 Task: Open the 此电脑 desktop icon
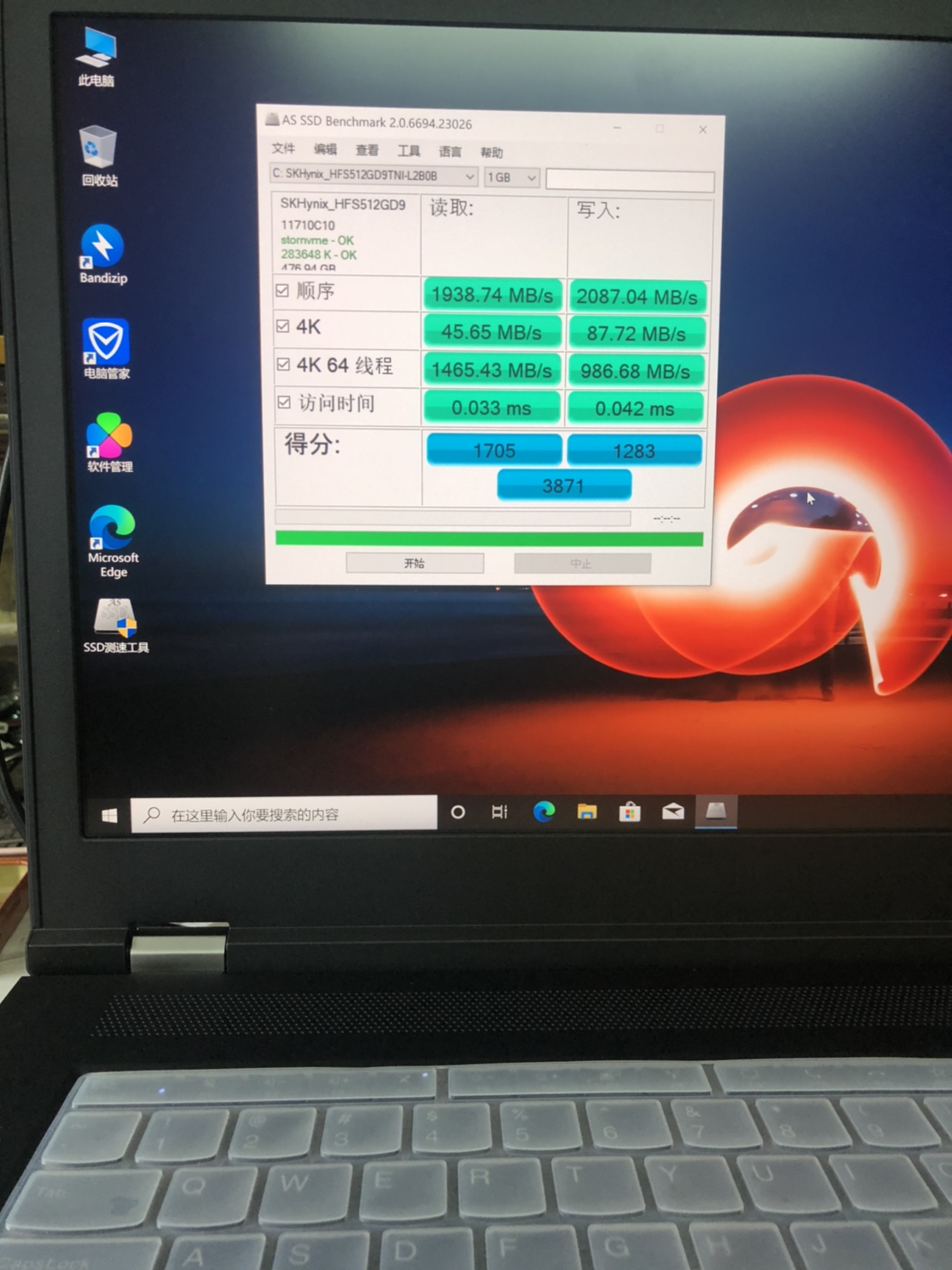(x=96, y=57)
